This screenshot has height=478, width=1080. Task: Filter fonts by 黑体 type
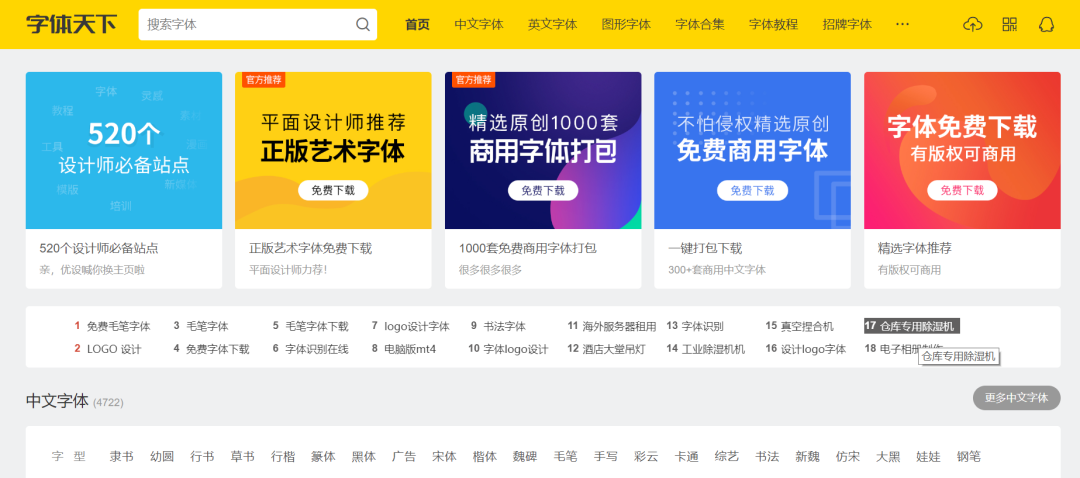(364, 457)
